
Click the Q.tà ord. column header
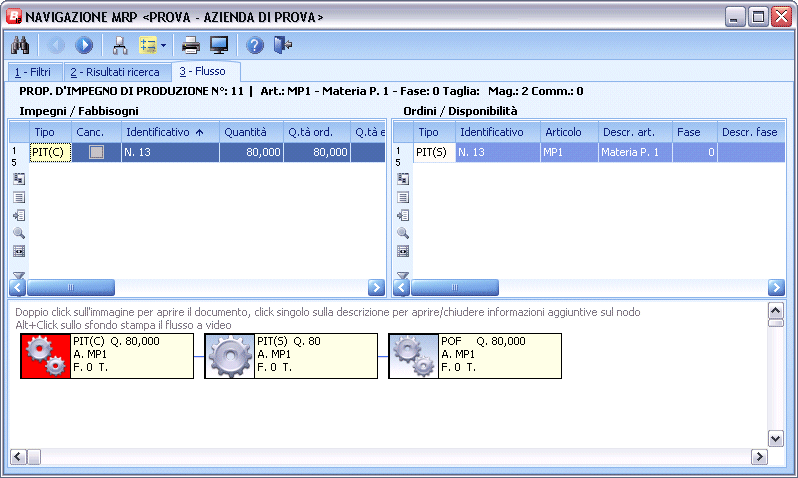317,132
